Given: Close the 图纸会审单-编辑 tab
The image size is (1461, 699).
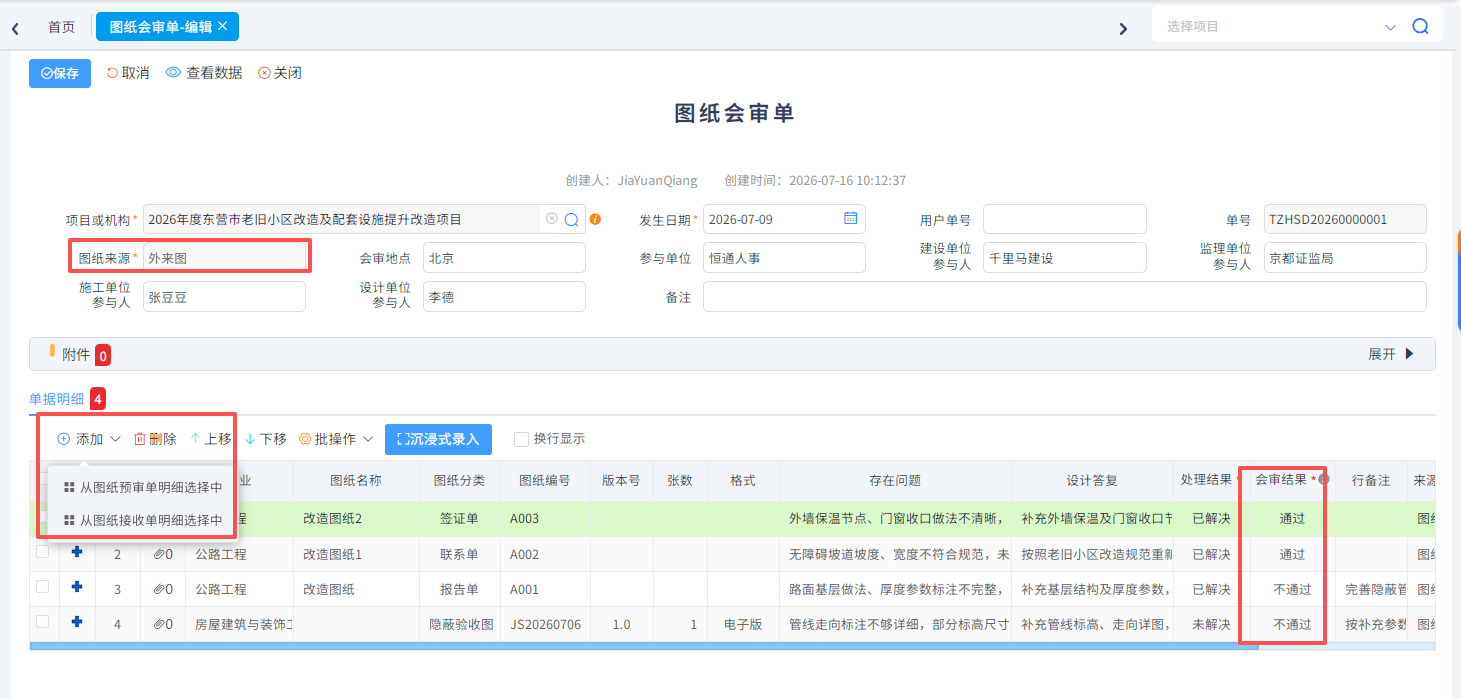Looking at the screenshot, I should point(223,26).
